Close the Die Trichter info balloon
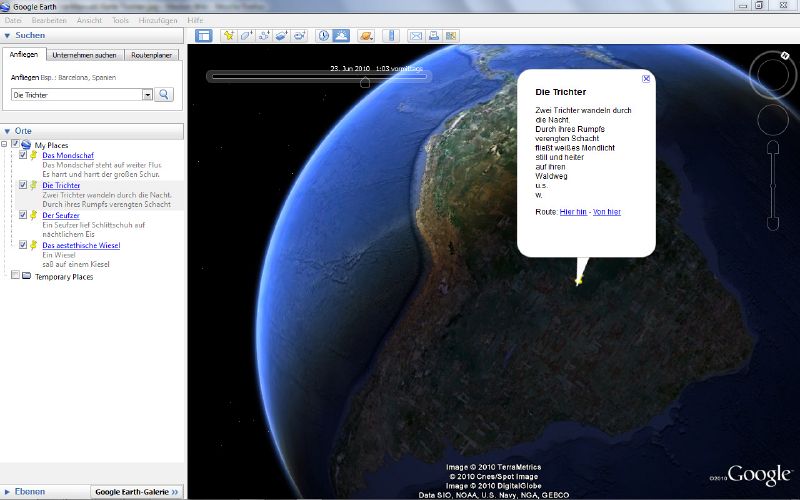 pyautogui.click(x=646, y=79)
